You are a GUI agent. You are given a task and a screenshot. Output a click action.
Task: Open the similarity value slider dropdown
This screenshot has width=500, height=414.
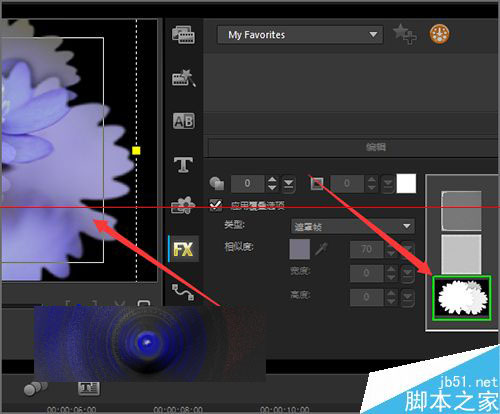pos(407,249)
